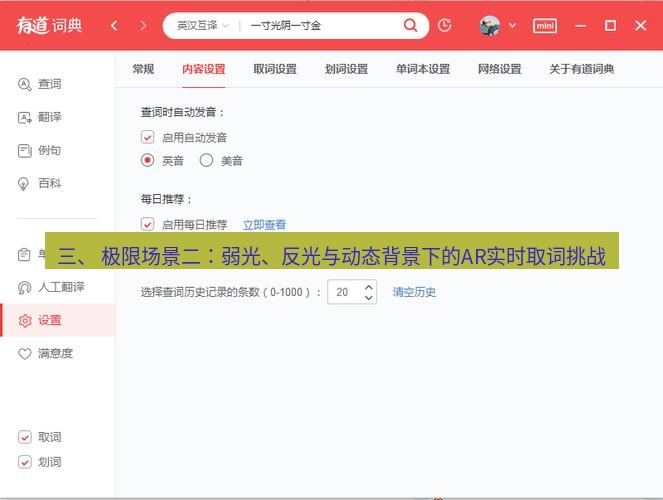Toggle the 划词 checkbox in sidebar
The width and height of the screenshot is (663, 500).
point(25,462)
